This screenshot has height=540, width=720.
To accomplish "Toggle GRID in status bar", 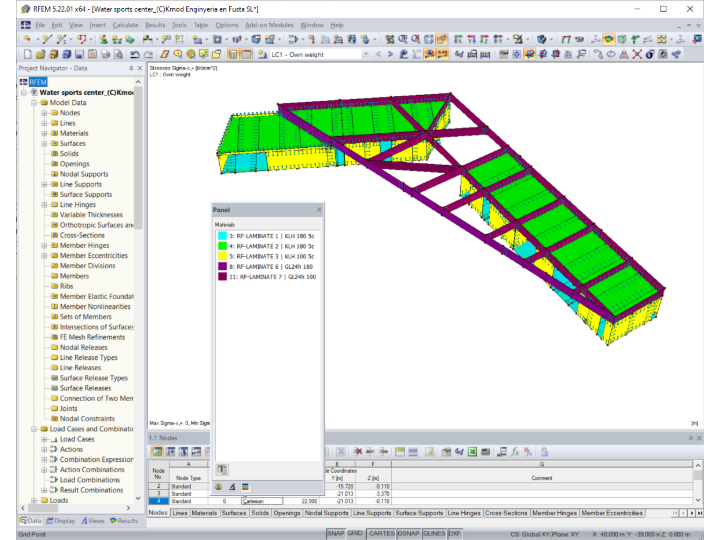I will [355, 534].
